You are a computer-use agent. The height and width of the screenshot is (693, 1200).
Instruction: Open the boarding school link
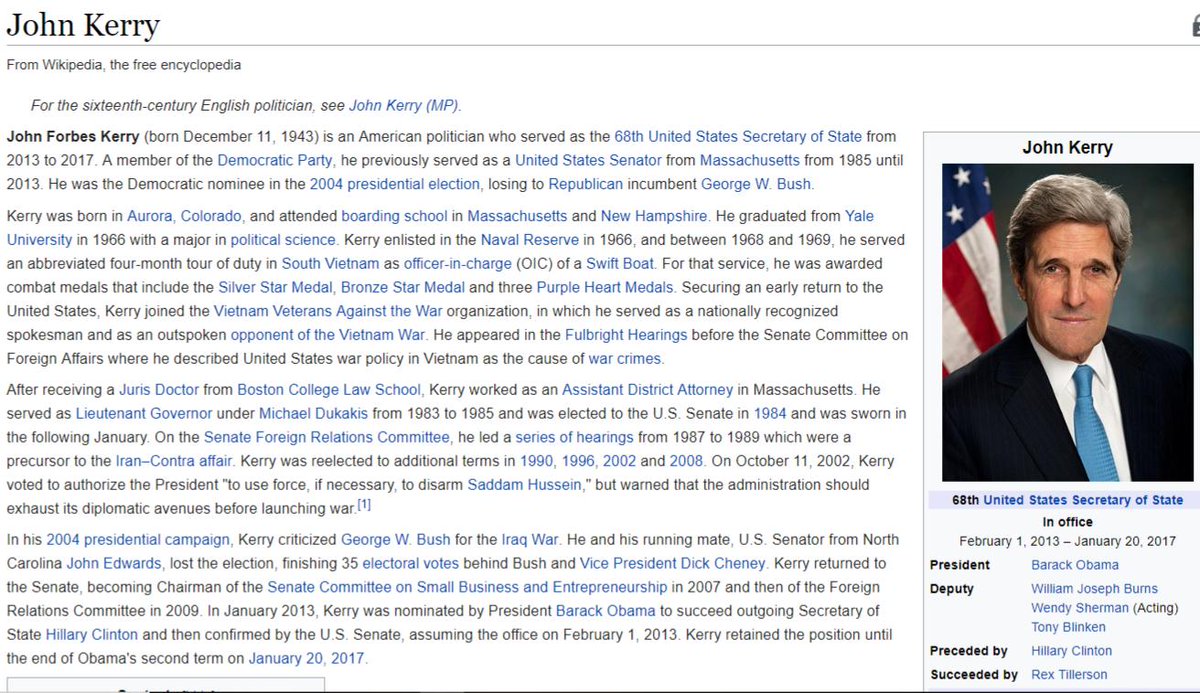(x=396, y=216)
